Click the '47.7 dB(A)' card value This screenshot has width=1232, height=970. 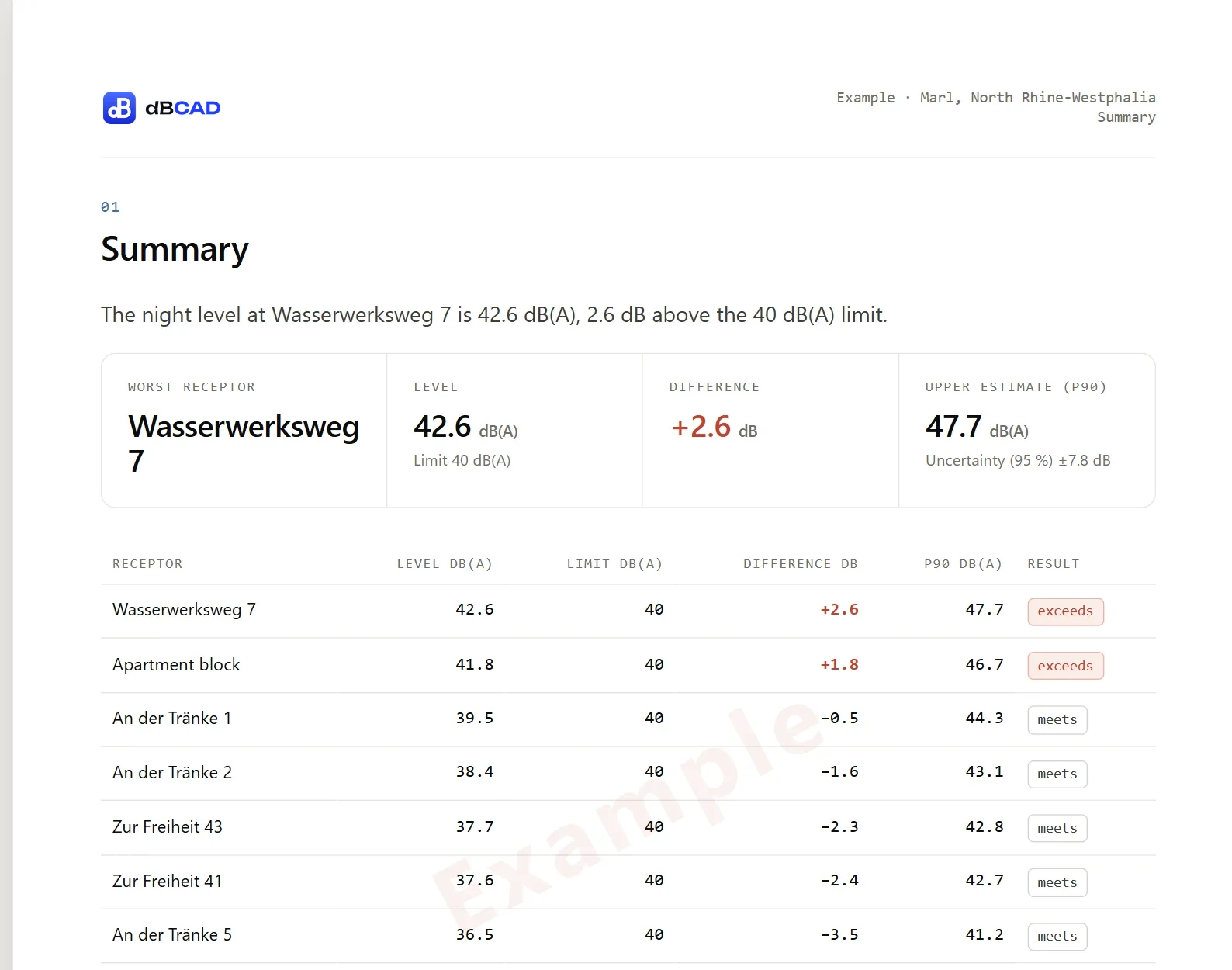977,427
